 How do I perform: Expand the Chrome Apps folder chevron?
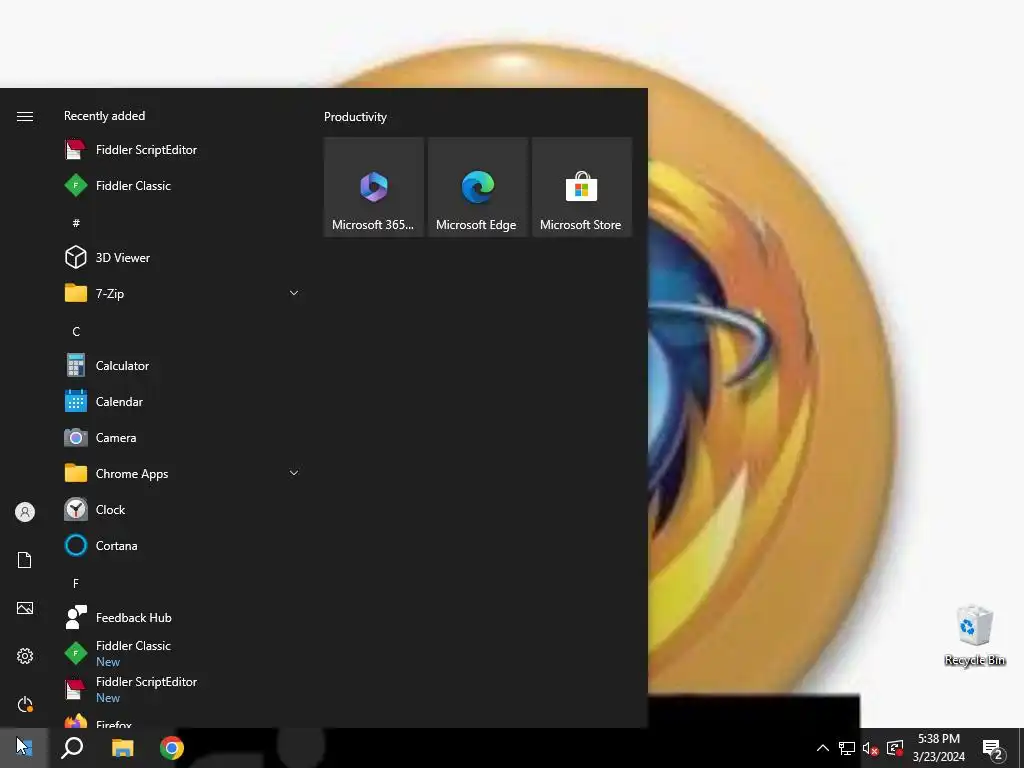(294, 473)
